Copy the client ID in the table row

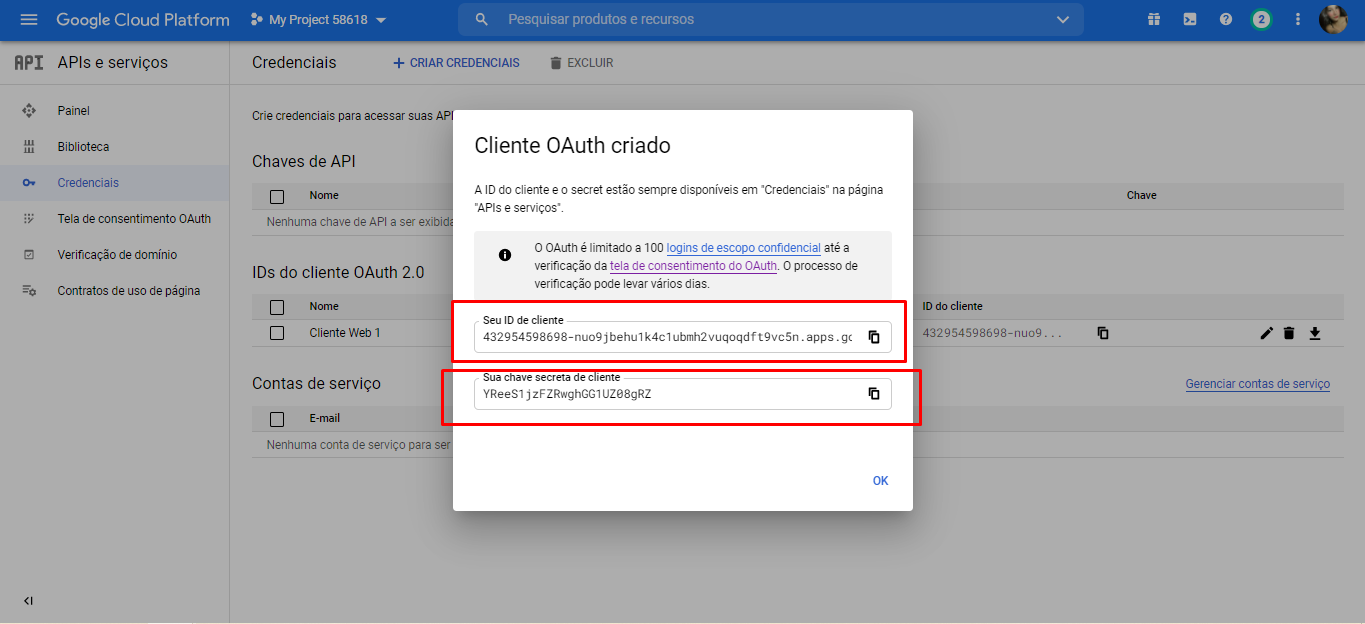1103,333
